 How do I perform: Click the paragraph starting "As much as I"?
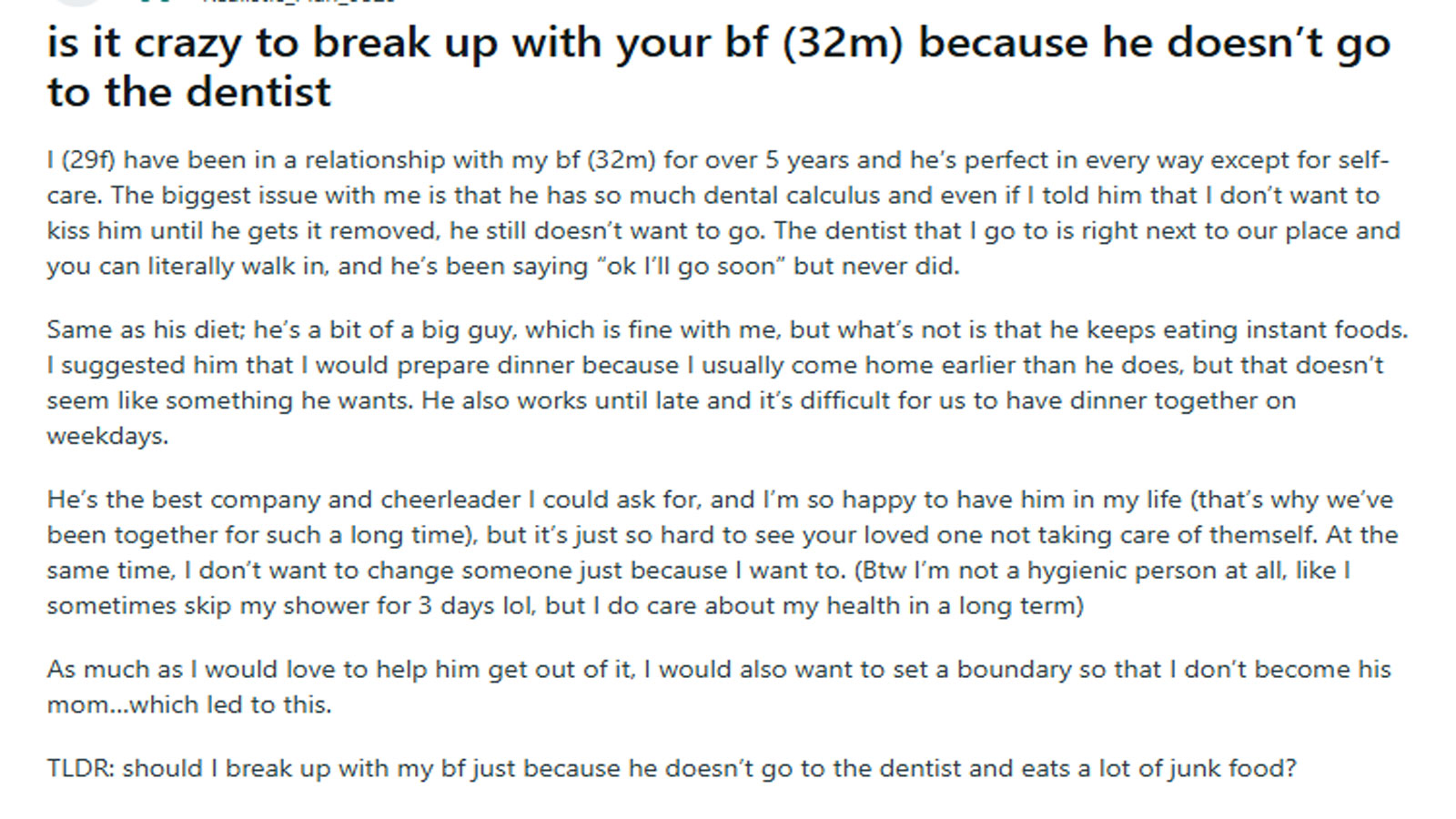point(718,686)
